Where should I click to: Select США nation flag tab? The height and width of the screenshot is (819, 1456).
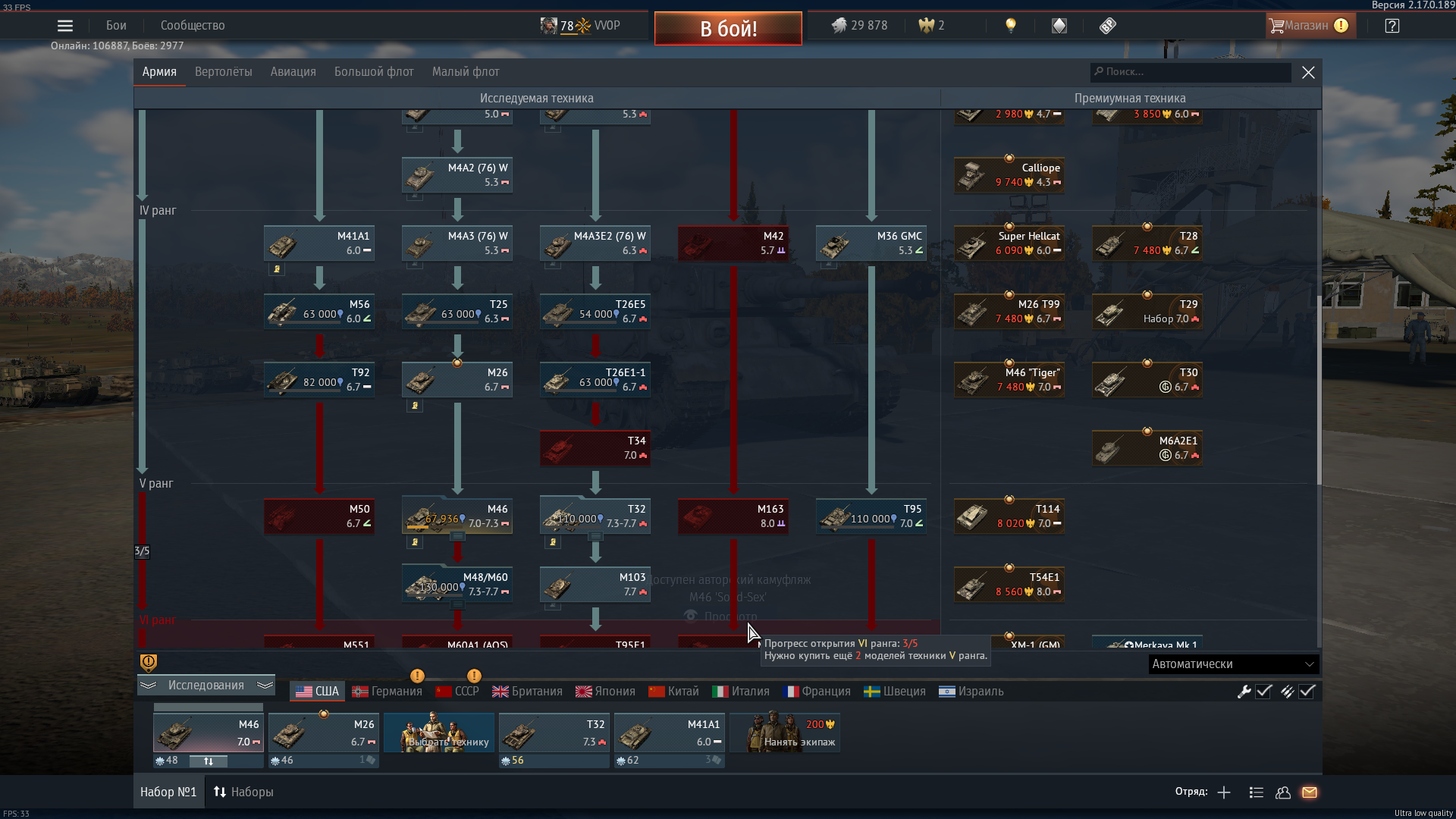[317, 692]
